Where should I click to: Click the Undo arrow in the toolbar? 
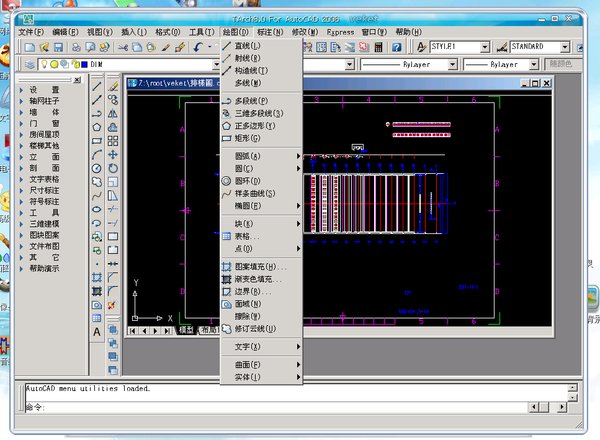(200, 47)
